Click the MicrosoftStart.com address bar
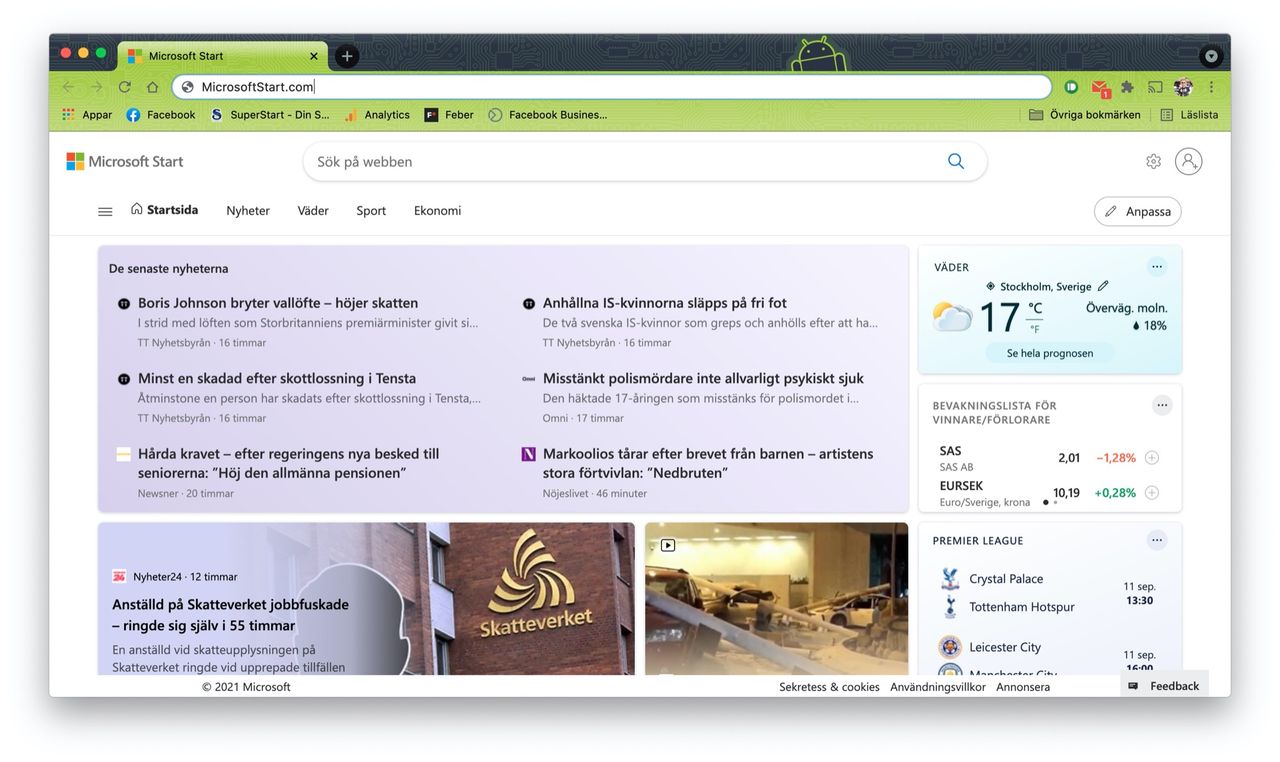The height and width of the screenshot is (762, 1280). 611,87
